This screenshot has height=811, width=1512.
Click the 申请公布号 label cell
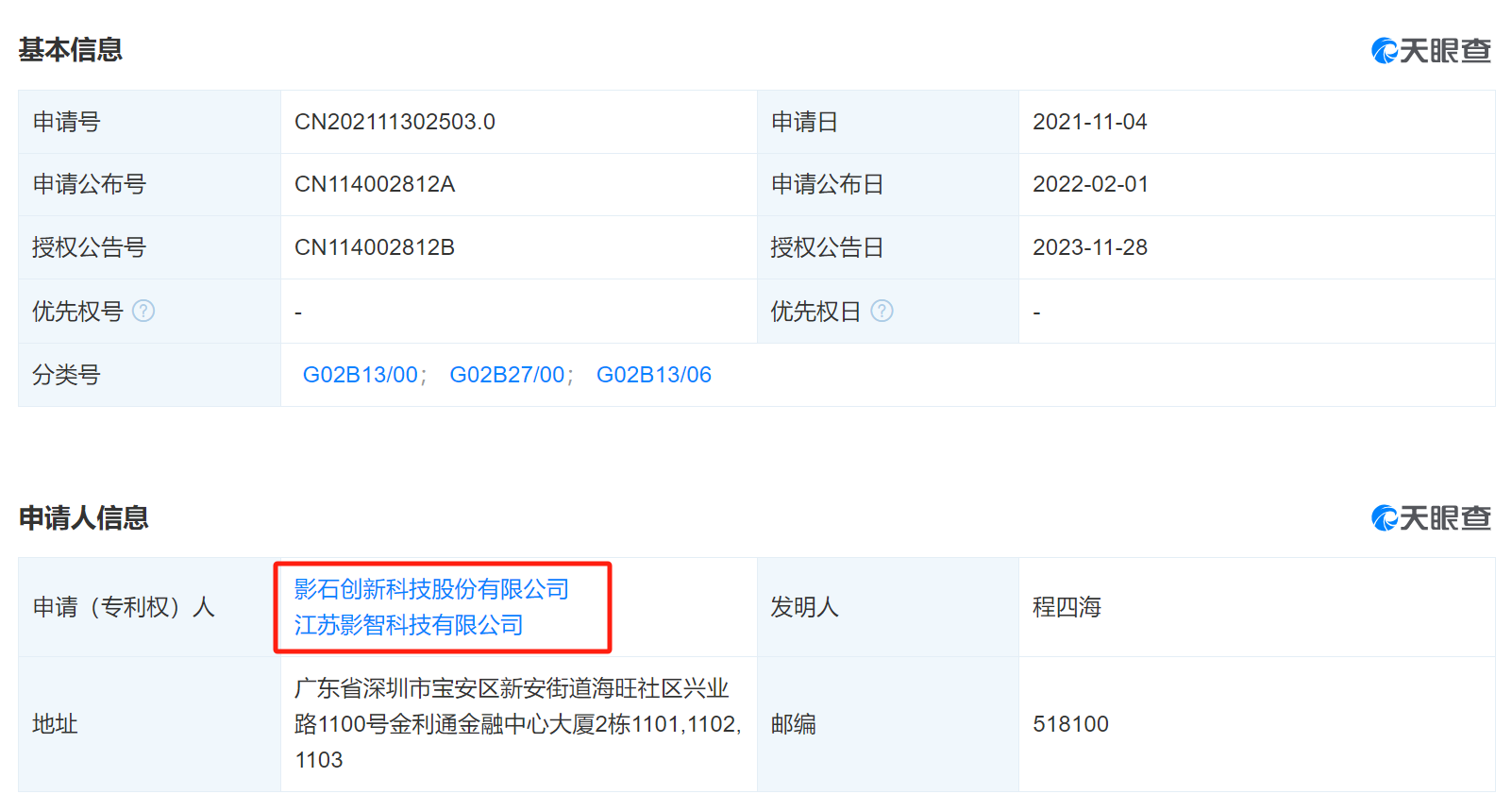pyautogui.click(x=149, y=184)
